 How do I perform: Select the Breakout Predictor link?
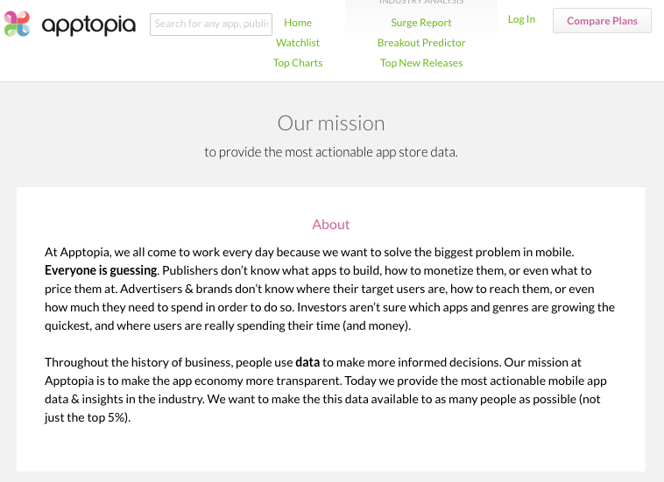coord(421,42)
